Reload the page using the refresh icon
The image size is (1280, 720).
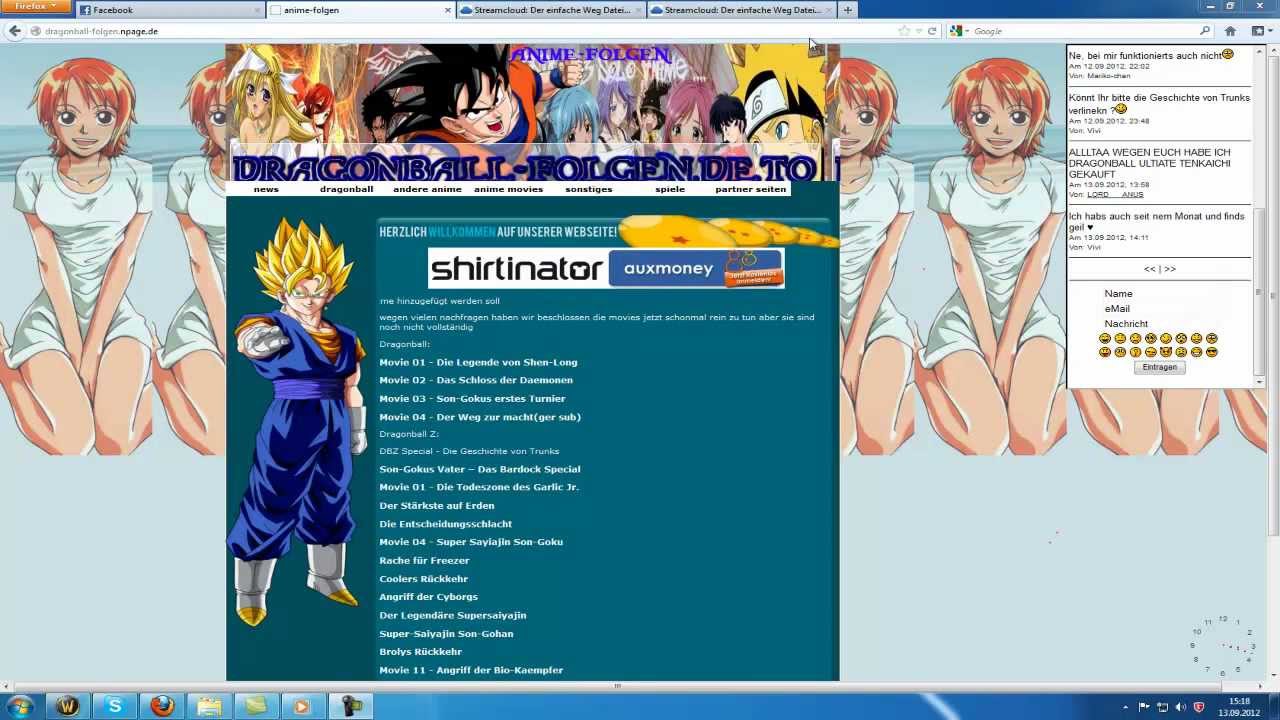click(932, 31)
